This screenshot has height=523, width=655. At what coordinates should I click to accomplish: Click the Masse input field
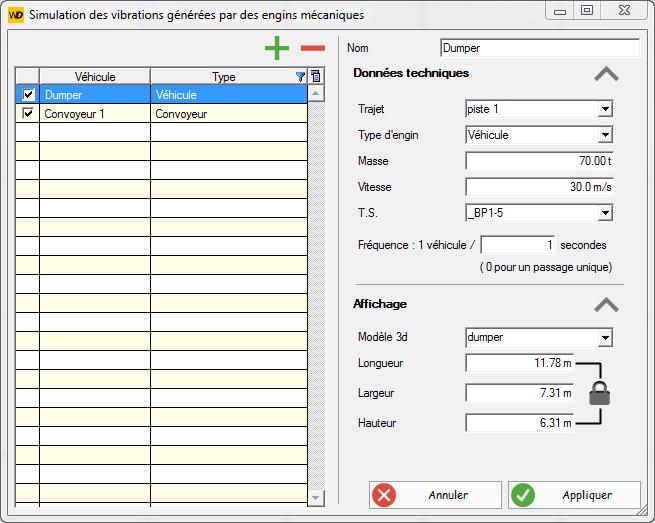tap(539, 161)
